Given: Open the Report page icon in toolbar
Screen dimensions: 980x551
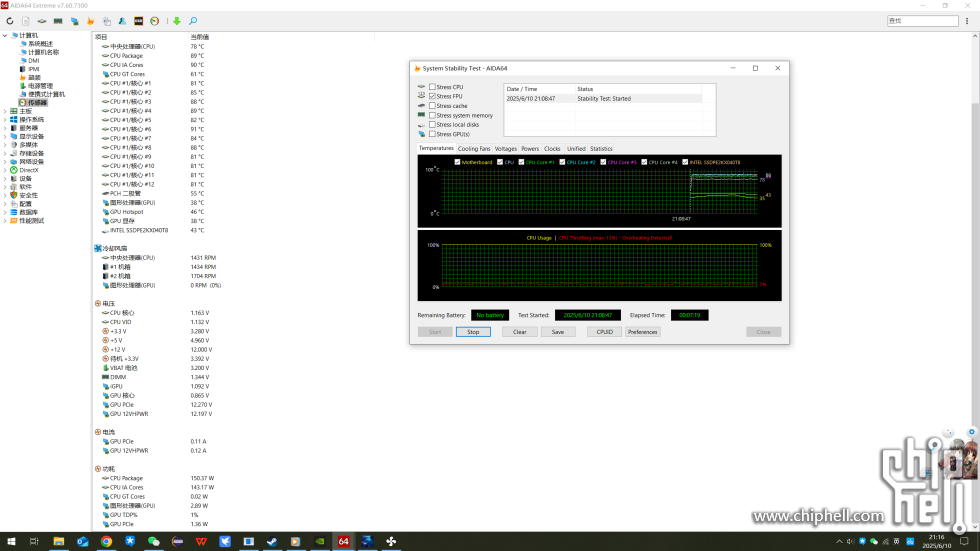Looking at the screenshot, I should pos(26,21).
